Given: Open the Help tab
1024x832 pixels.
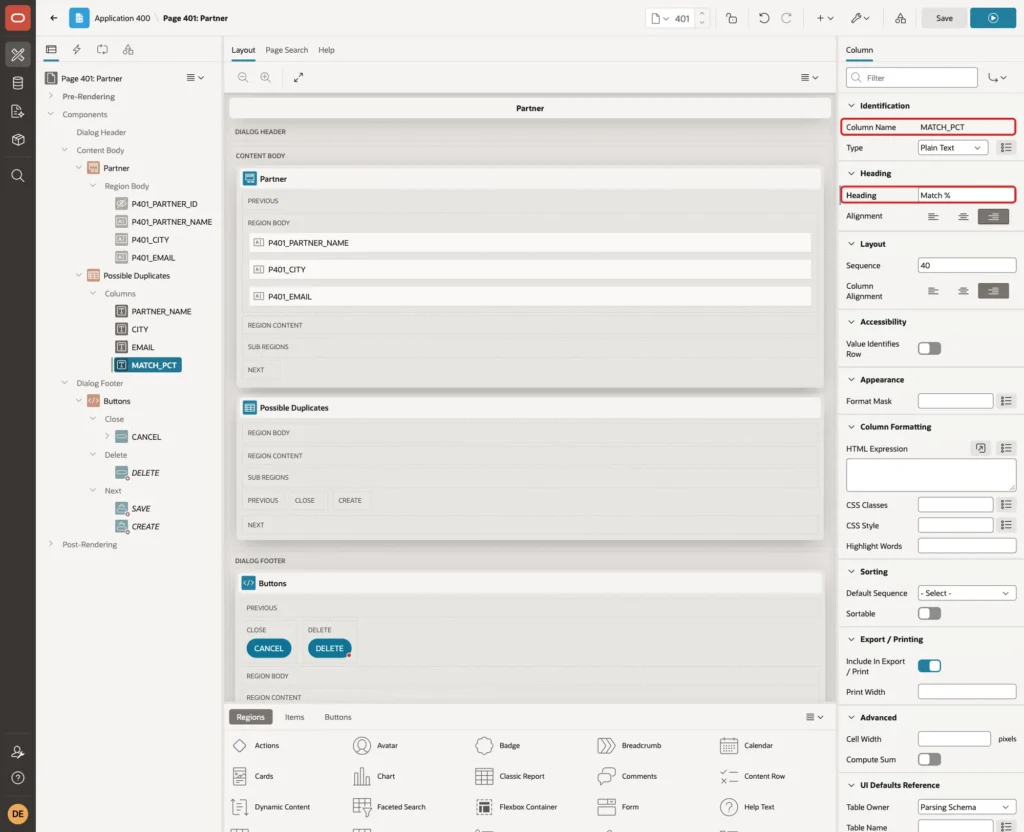Looking at the screenshot, I should pyautogui.click(x=326, y=50).
